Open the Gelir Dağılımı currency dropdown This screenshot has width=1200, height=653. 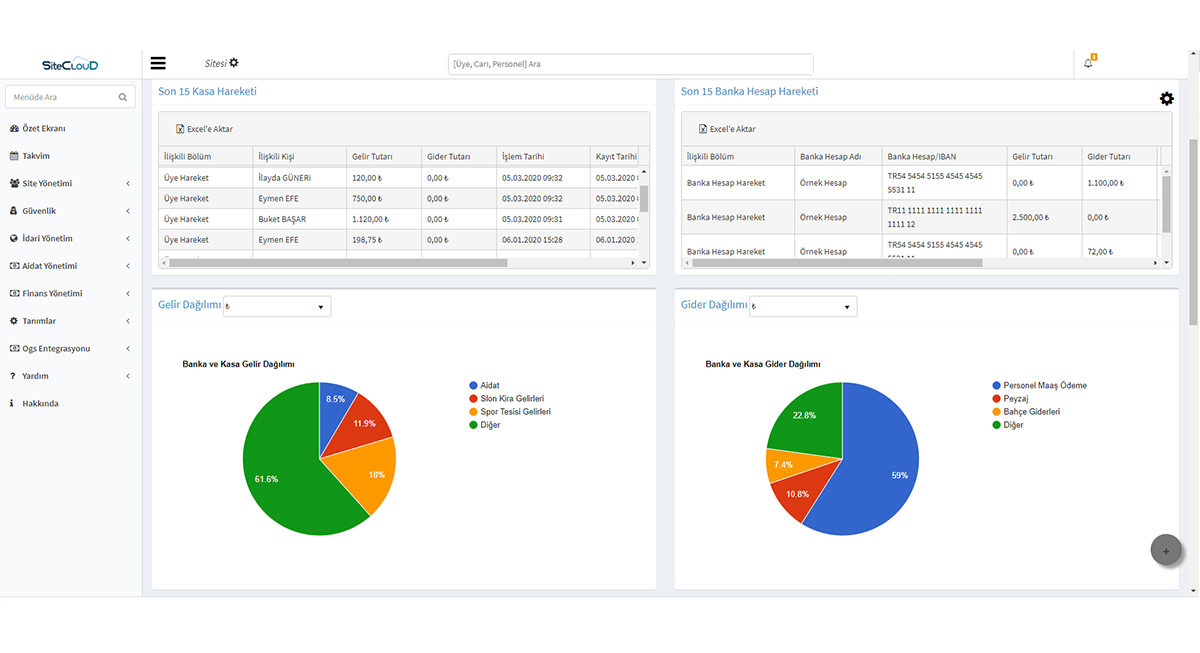[x=277, y=307]
